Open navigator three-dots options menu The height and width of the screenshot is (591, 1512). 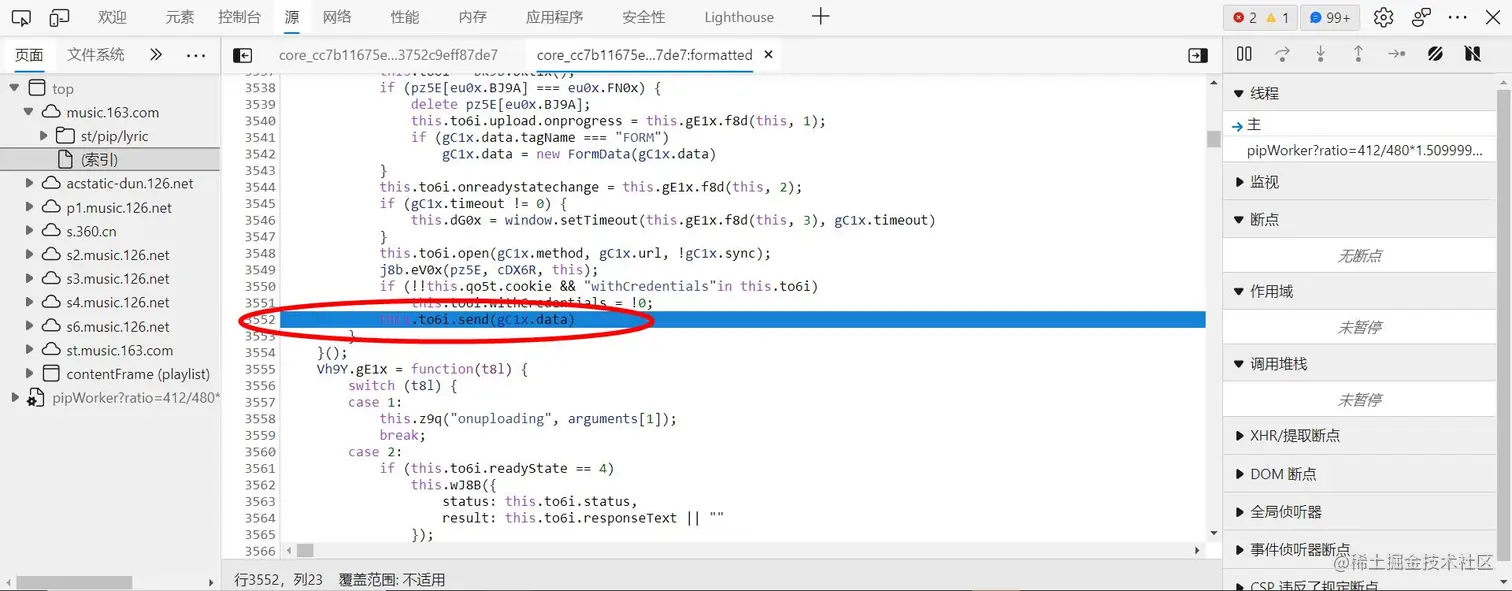point(196,55)
